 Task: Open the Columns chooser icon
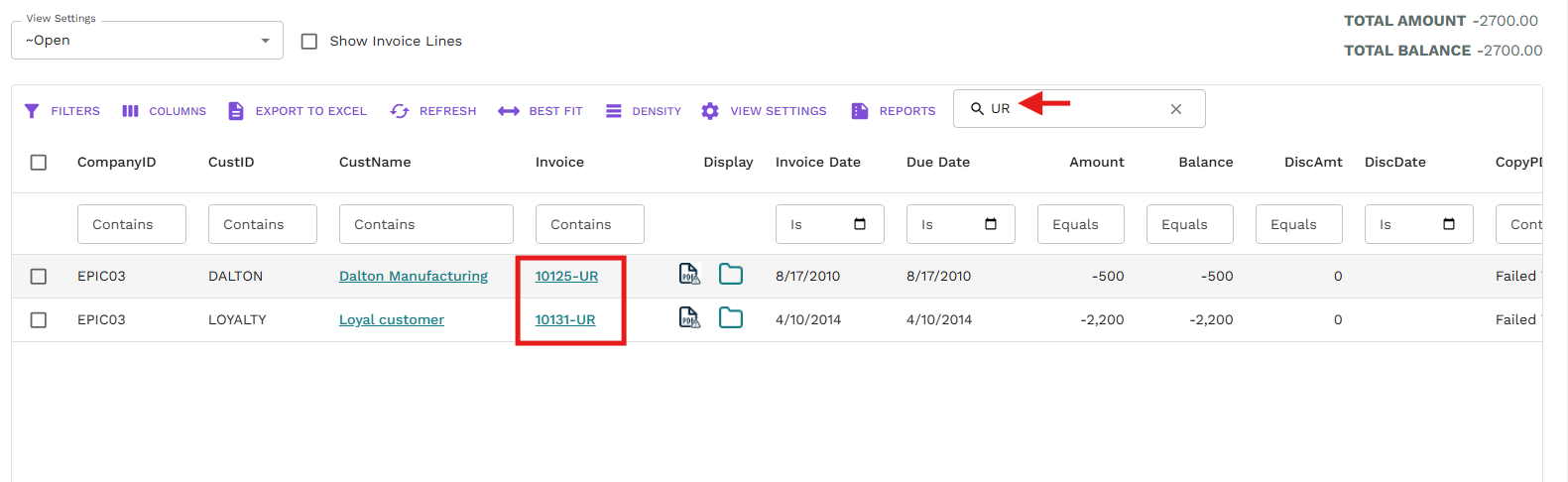pyautogui.click(x=130, y=111)
